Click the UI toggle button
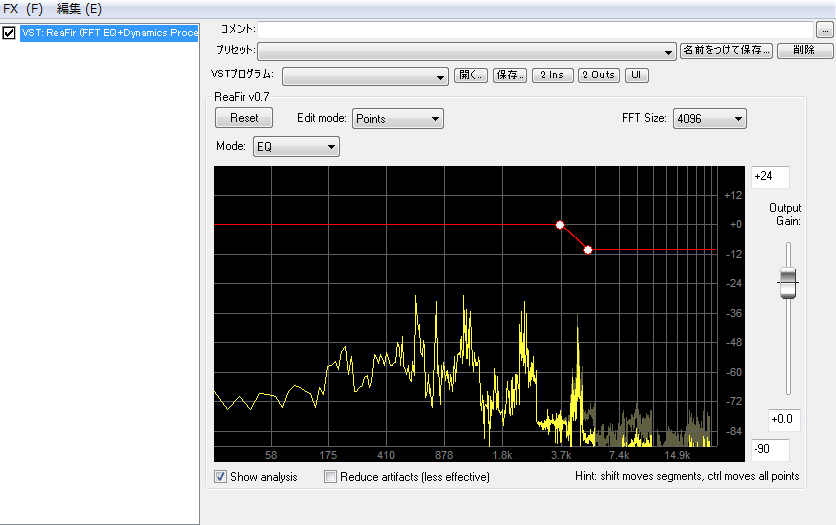This screenshot has height=525, width=836. pyautogui.click(x=636, y=75)
